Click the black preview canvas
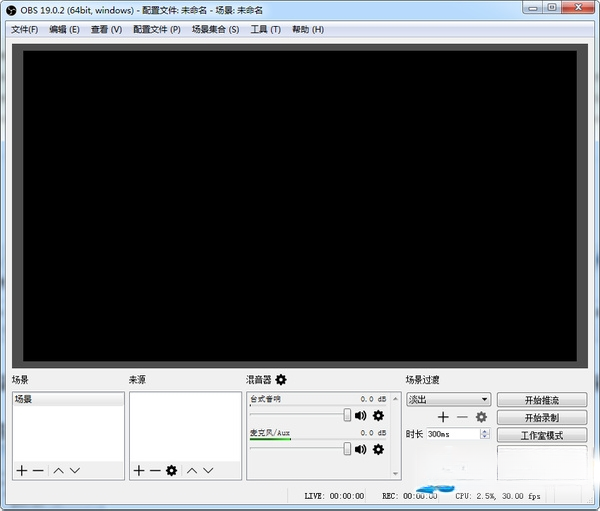Viewport: 600px width, 511px height. click(x=300, y=206)
